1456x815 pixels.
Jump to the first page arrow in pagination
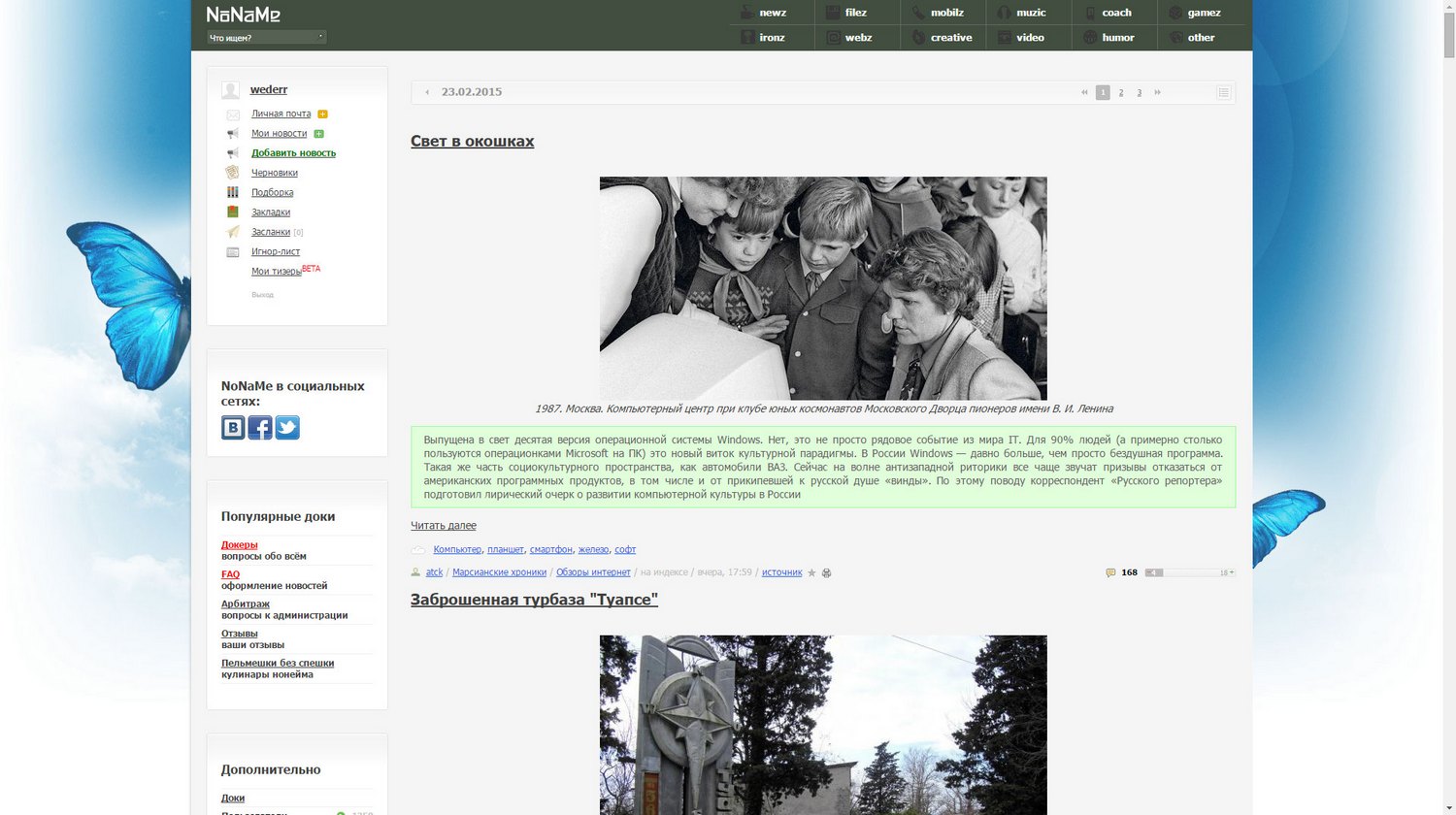point(1084,92)
